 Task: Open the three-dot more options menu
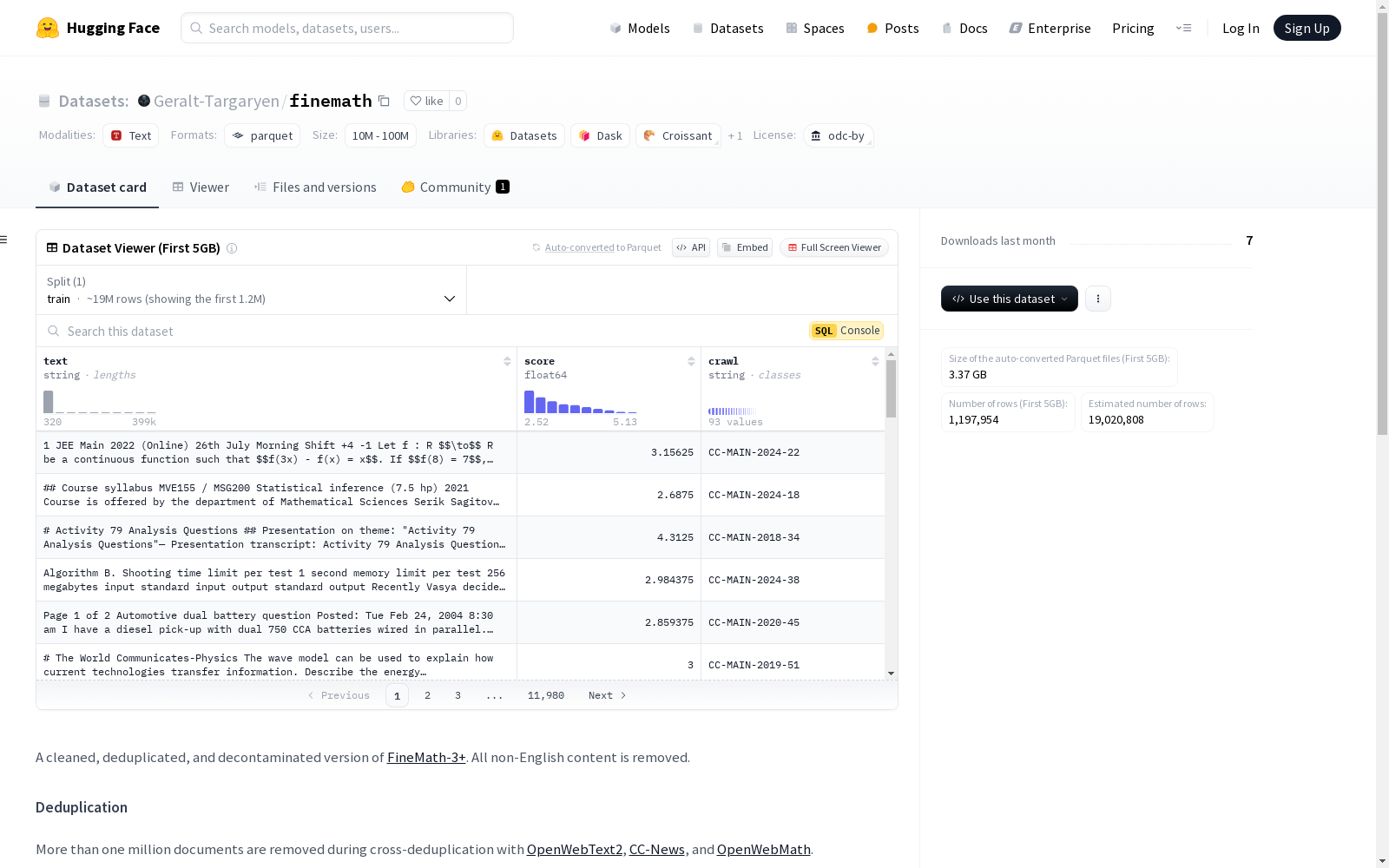pos(1098,299)
